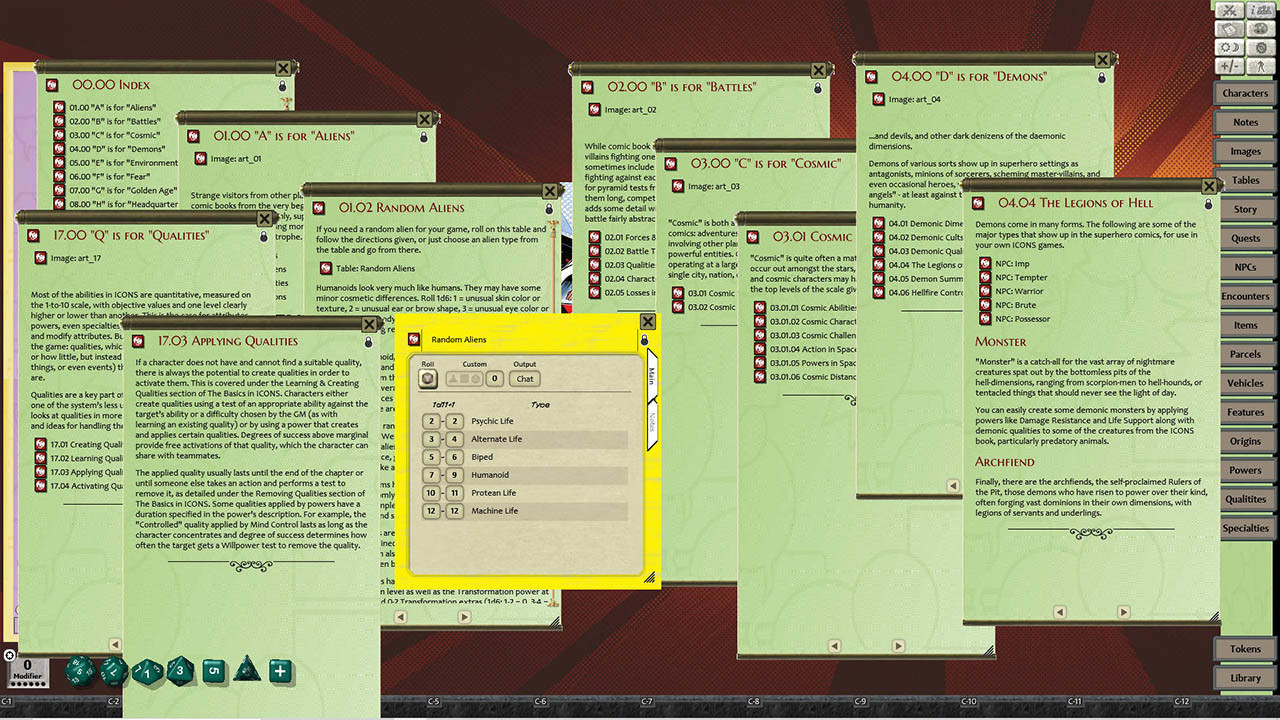Click the Custom dice count field showing 0
This screenshot has width=1280, height=720.
tap(494, 378)
